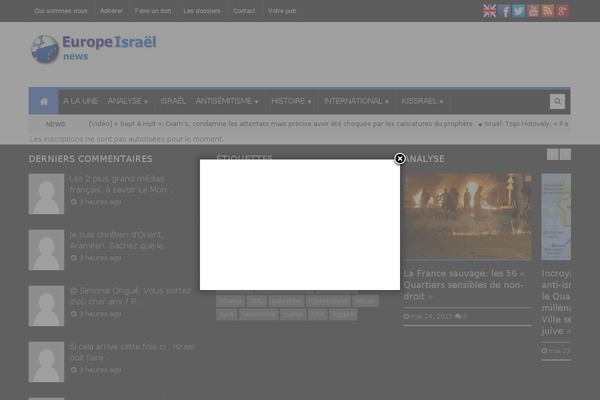Expand the ANALYSE dropdown menu

127,101
